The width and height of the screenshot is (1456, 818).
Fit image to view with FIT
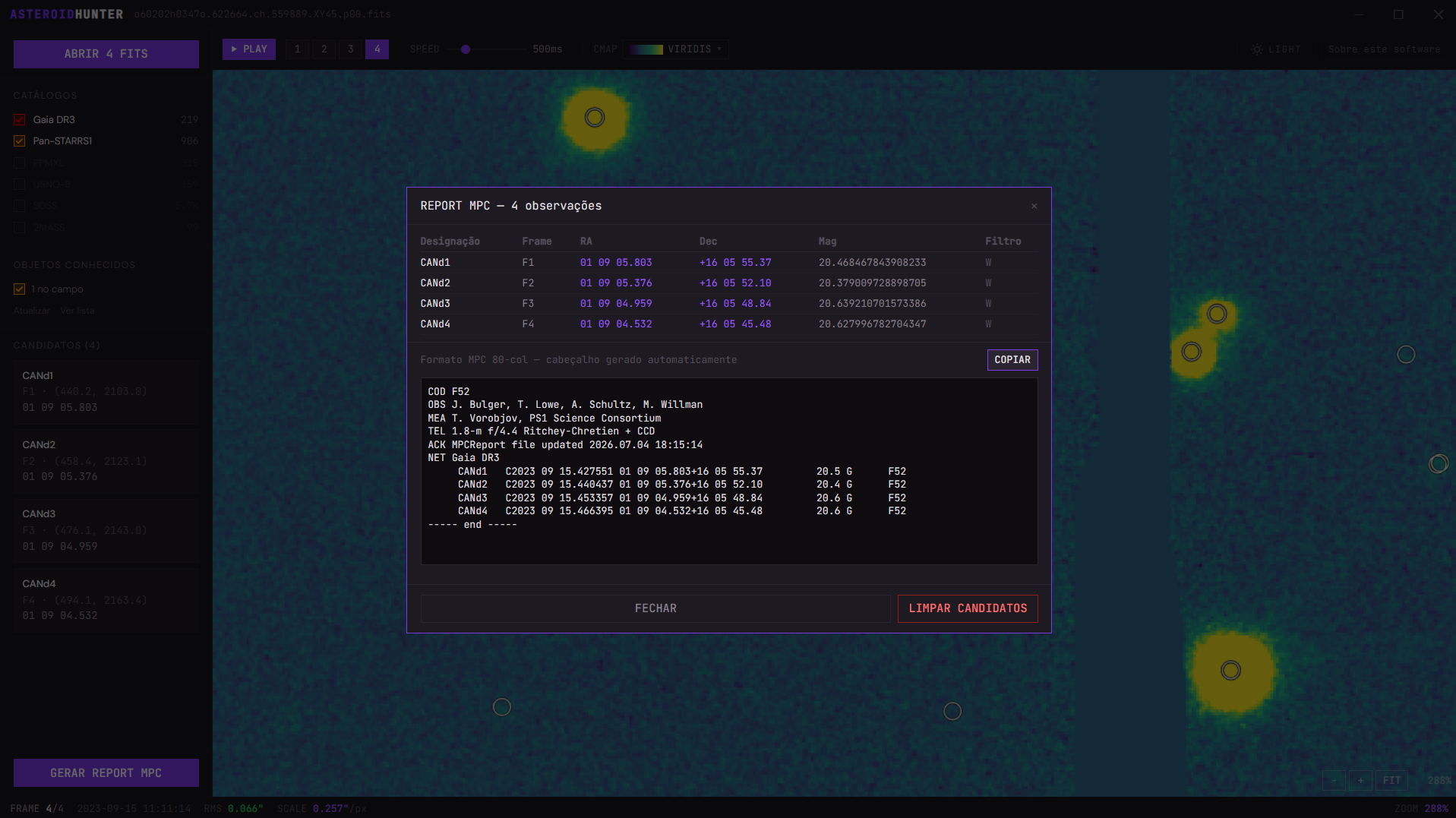point(1392,780)
